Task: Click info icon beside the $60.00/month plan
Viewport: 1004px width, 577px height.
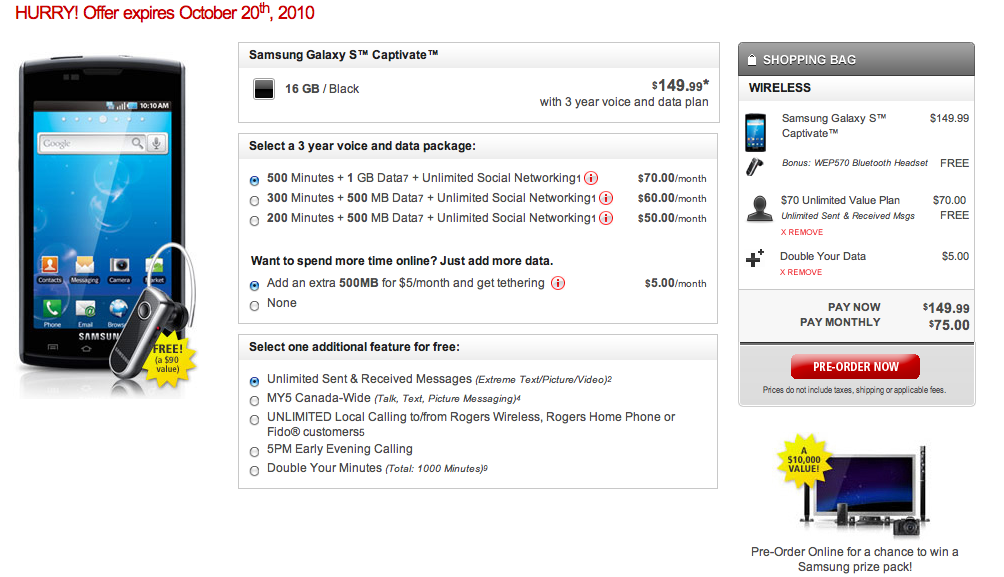Action: click(606, 199)
